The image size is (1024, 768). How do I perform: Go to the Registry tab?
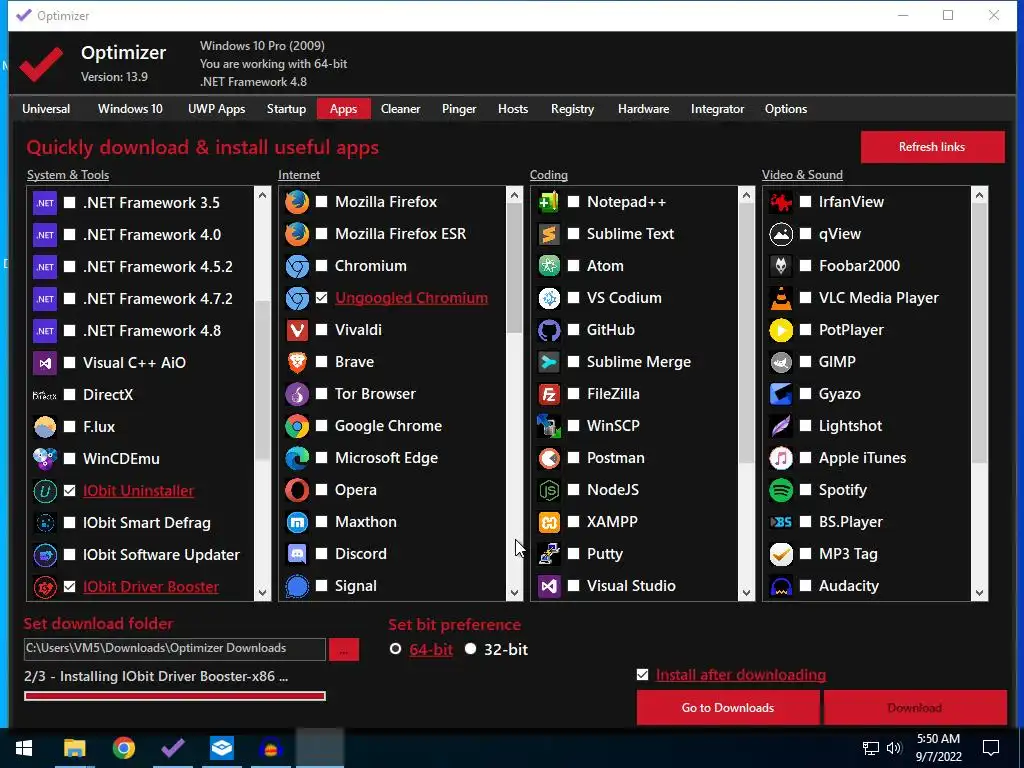[x=572, y=109]
